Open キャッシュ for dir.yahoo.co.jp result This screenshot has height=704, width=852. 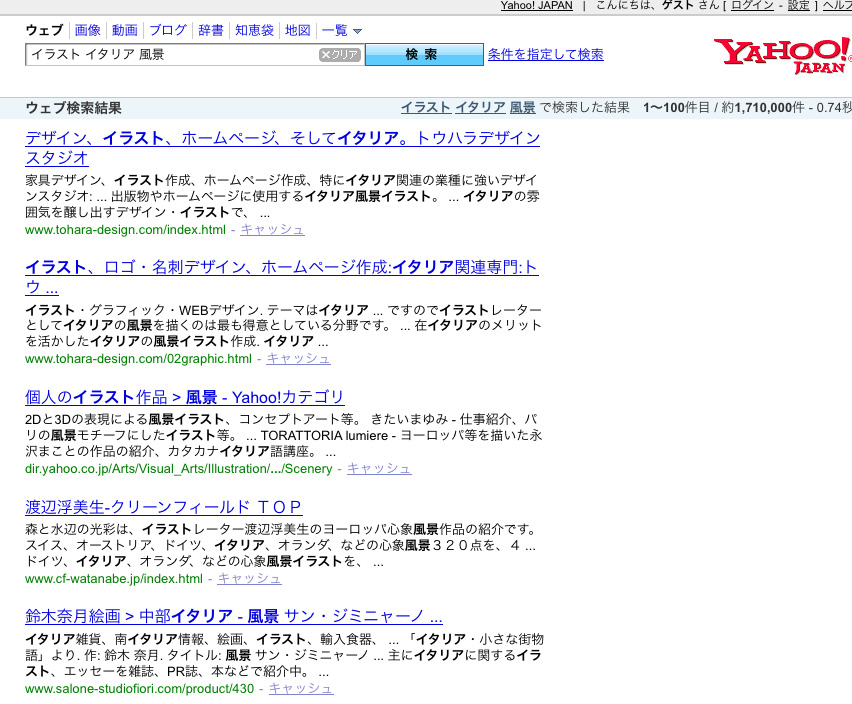coord(379,468)
